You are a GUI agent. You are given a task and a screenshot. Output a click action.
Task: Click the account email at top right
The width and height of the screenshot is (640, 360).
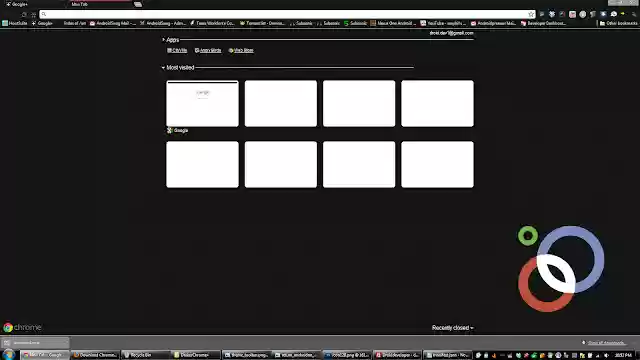pyautogui.click(x=451, y=33)
